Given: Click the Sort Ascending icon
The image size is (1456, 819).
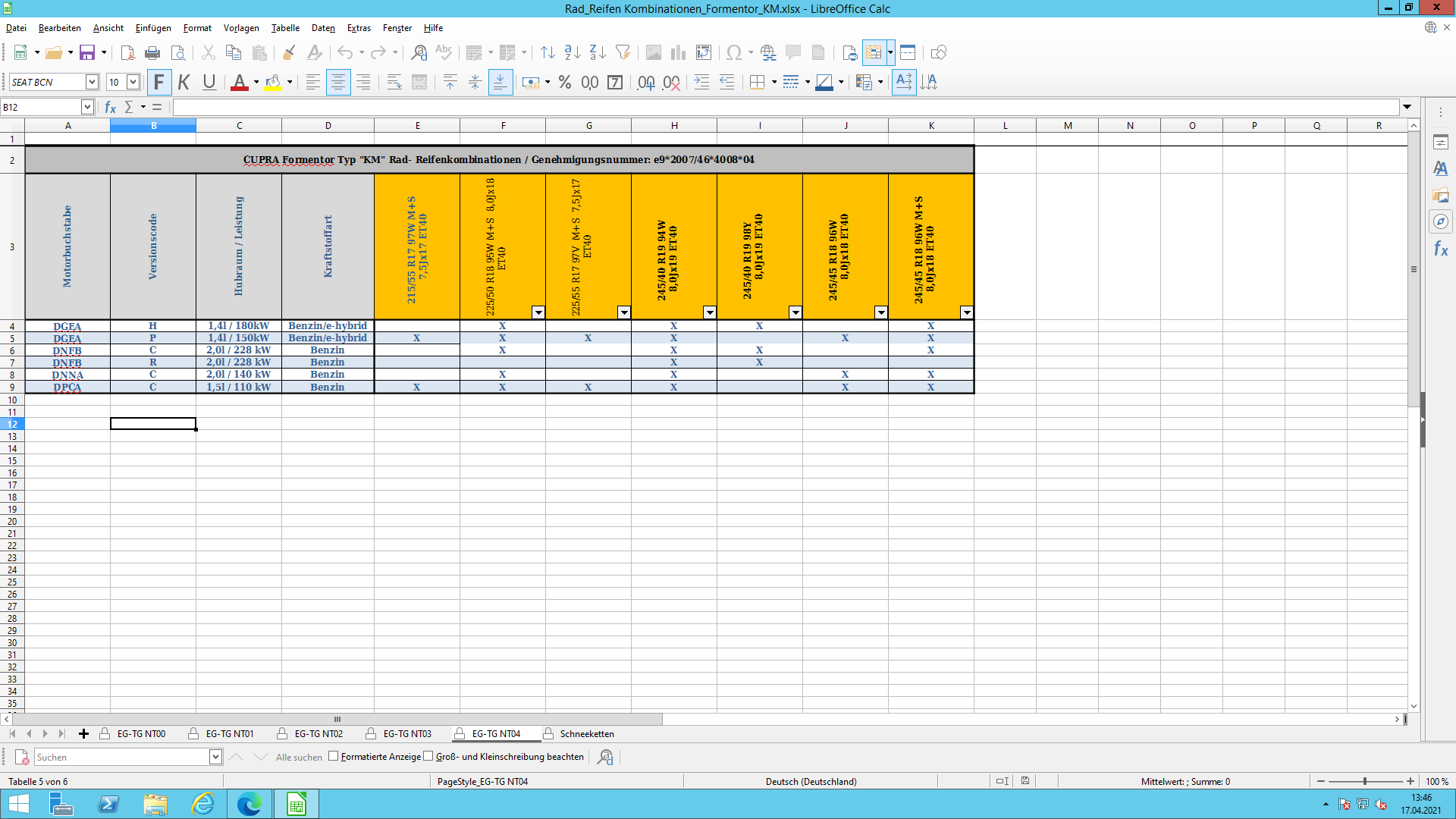Looking at the screenshot, I should (x=573, y=52).
